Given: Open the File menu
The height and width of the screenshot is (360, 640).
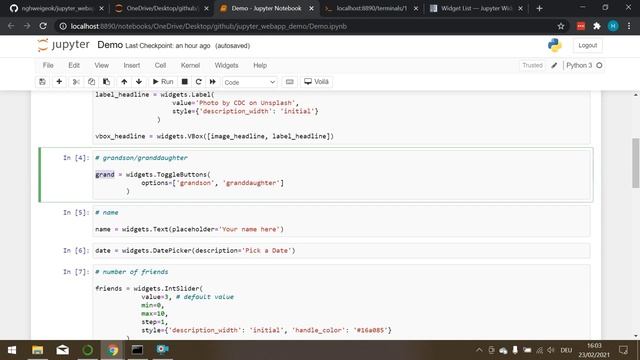Looking at the screenshot, I should [x=48, y=65].
